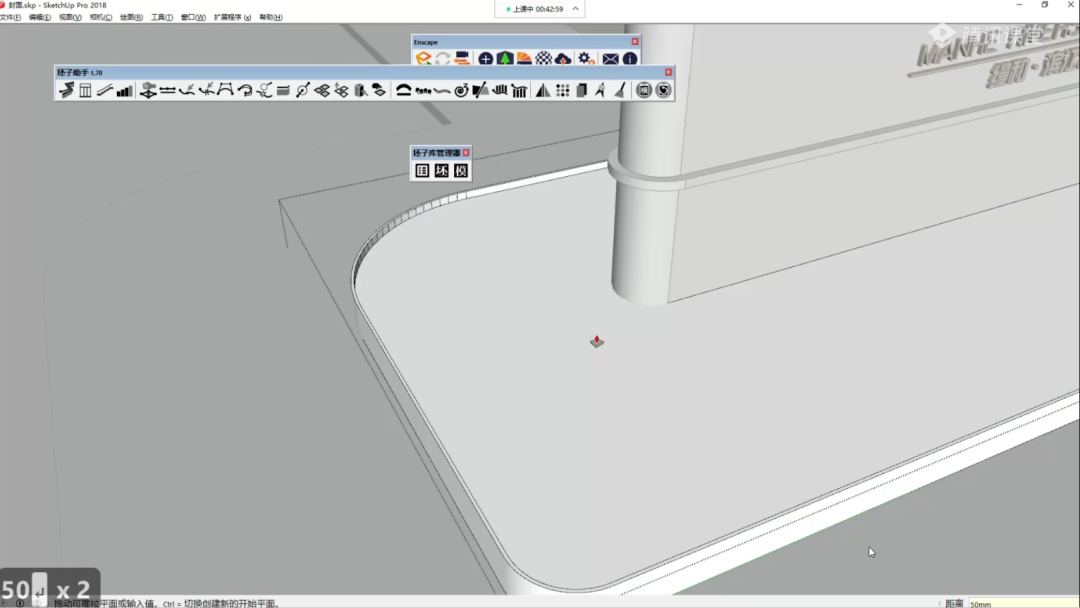Click the last round button in 坯子助手 toolbar
This screenshot has height=608, width=1080.
point(663,90)
